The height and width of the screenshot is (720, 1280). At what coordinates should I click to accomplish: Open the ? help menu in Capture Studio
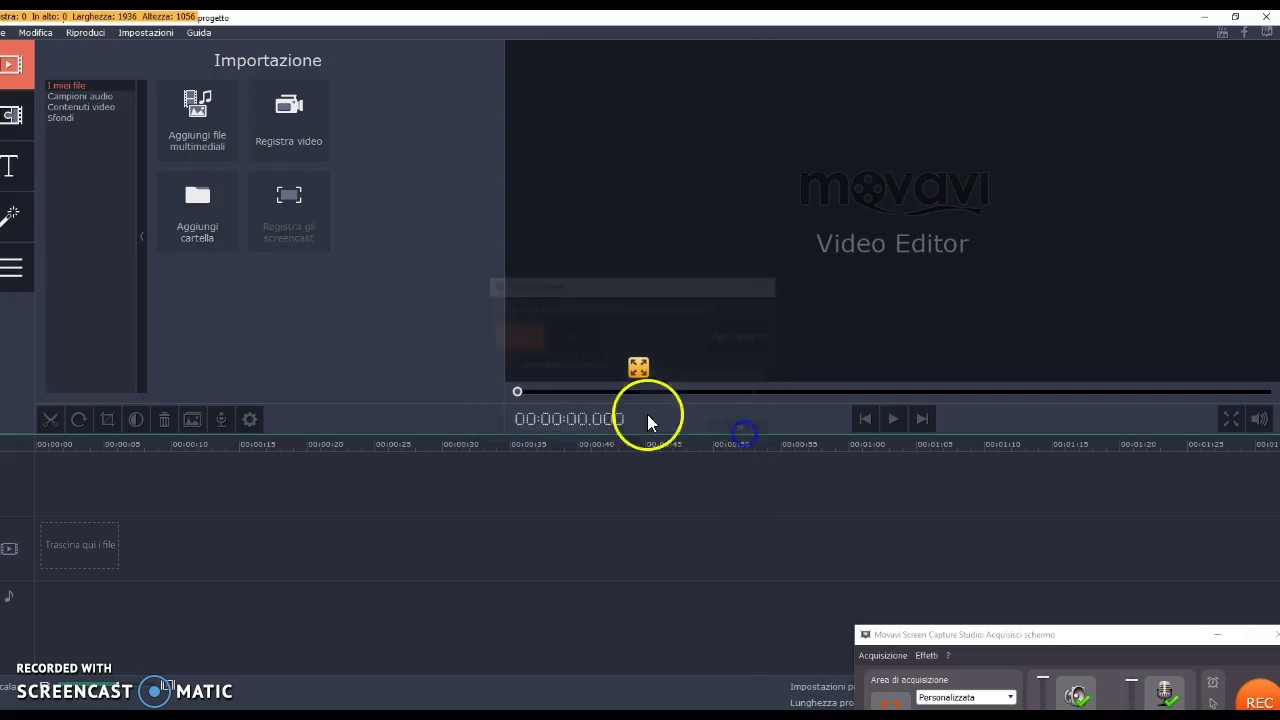coord(948,656)
